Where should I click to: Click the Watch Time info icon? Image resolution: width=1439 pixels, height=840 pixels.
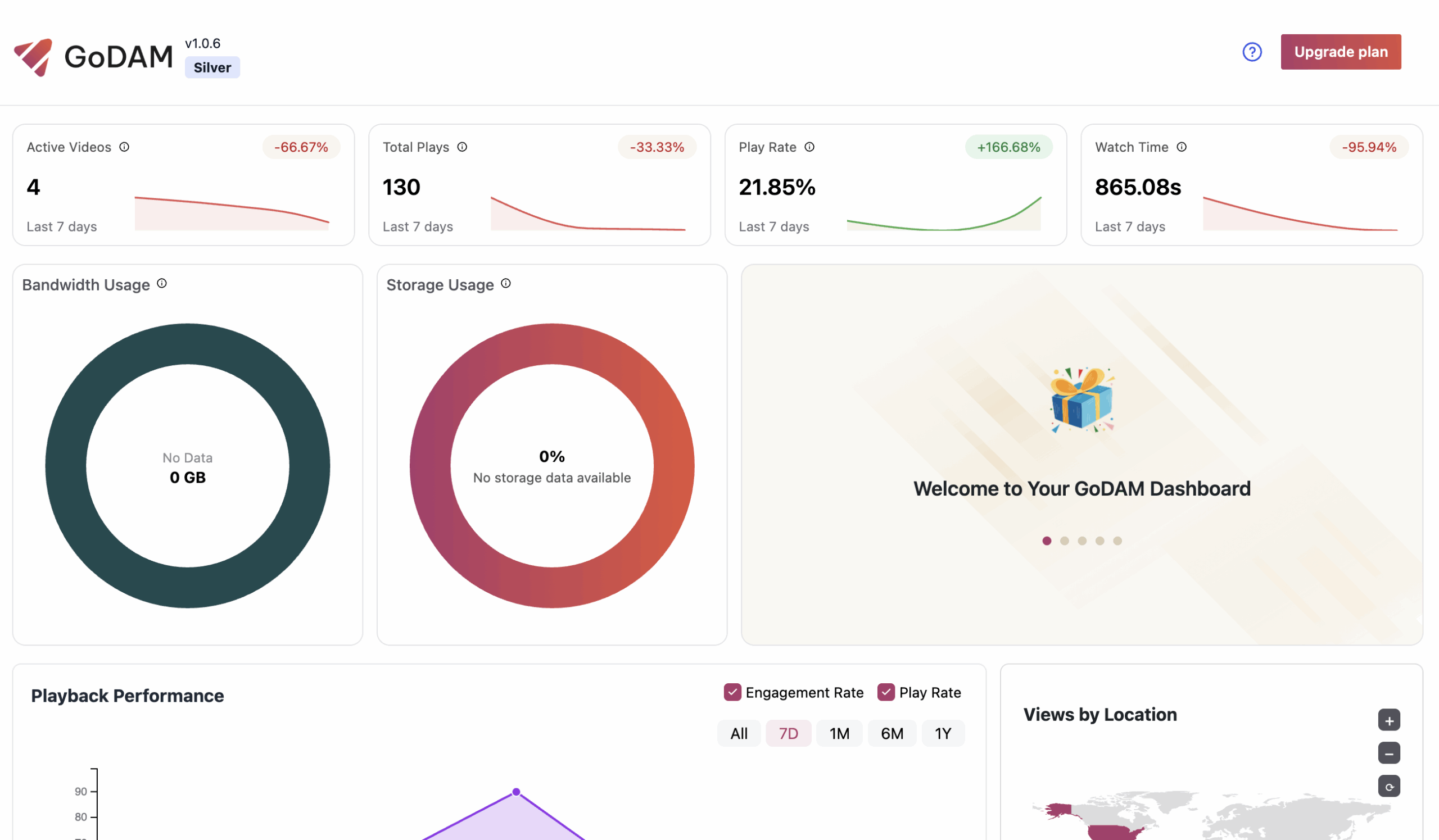click(x=1182, y=147)
